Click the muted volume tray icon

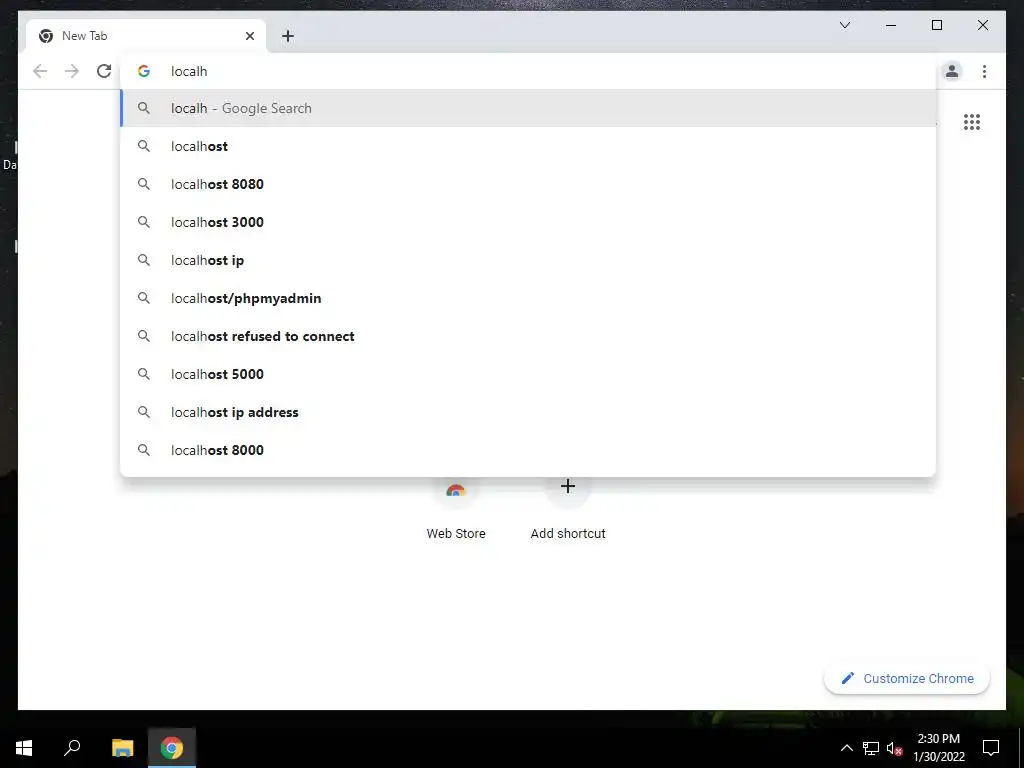pyautogui.click(x=894, y=748)
